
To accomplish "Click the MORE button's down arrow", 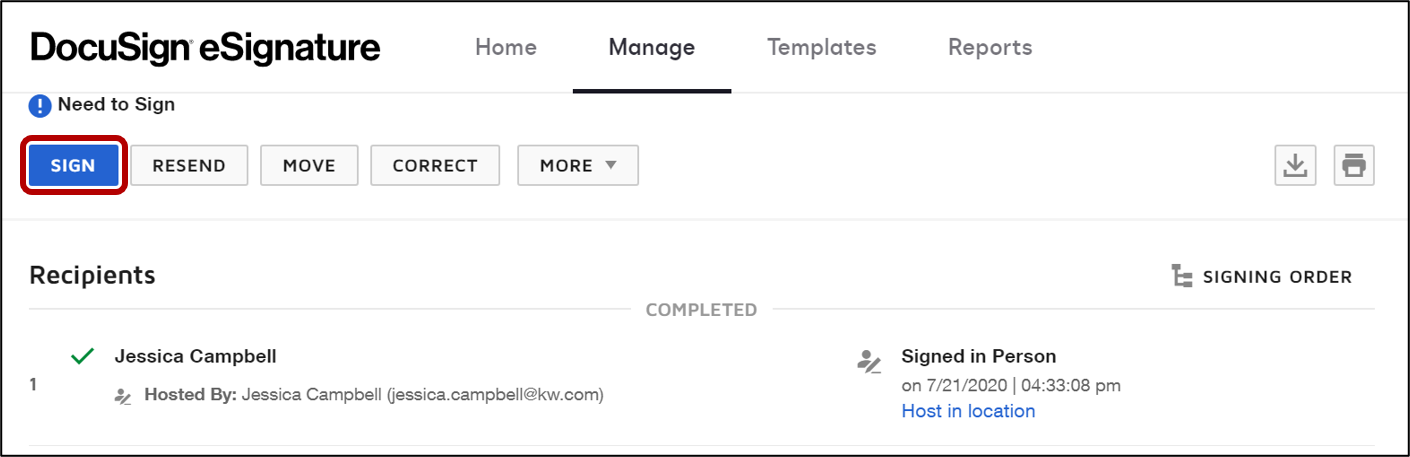I will click(611, 165).
